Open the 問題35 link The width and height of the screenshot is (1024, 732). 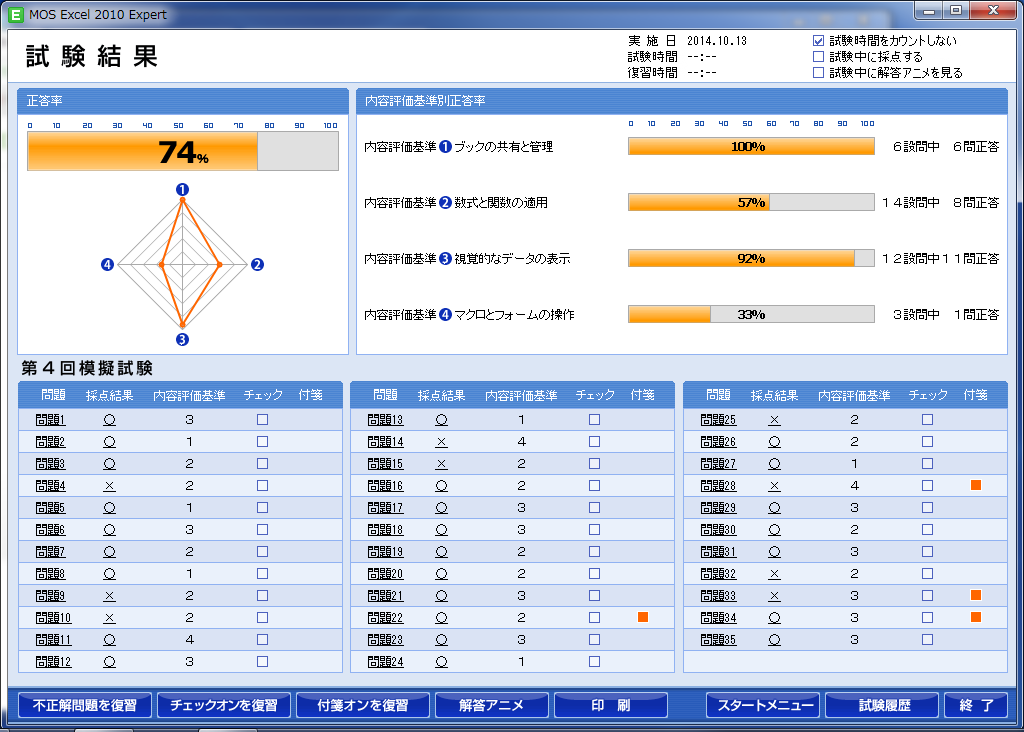coord(718,639)
